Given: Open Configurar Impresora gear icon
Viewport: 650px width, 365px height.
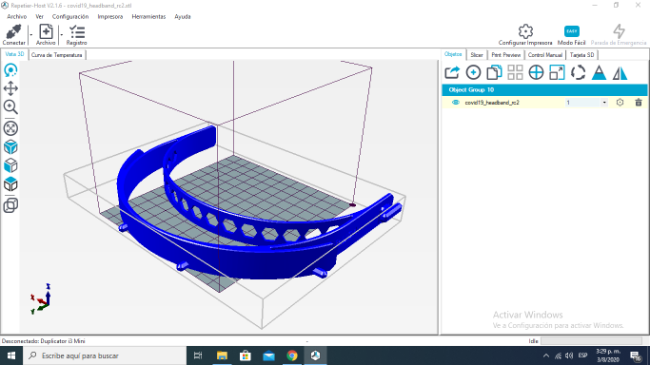Looking at the screenshot, I should pos(525,32).
